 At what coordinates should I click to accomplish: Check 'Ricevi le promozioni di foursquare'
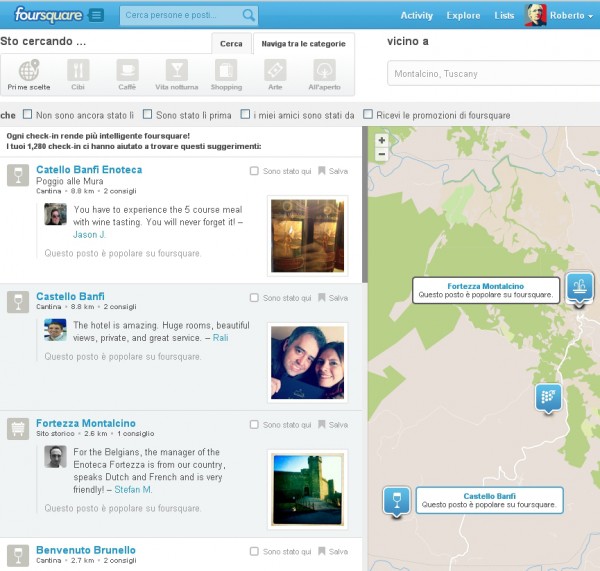368,114
